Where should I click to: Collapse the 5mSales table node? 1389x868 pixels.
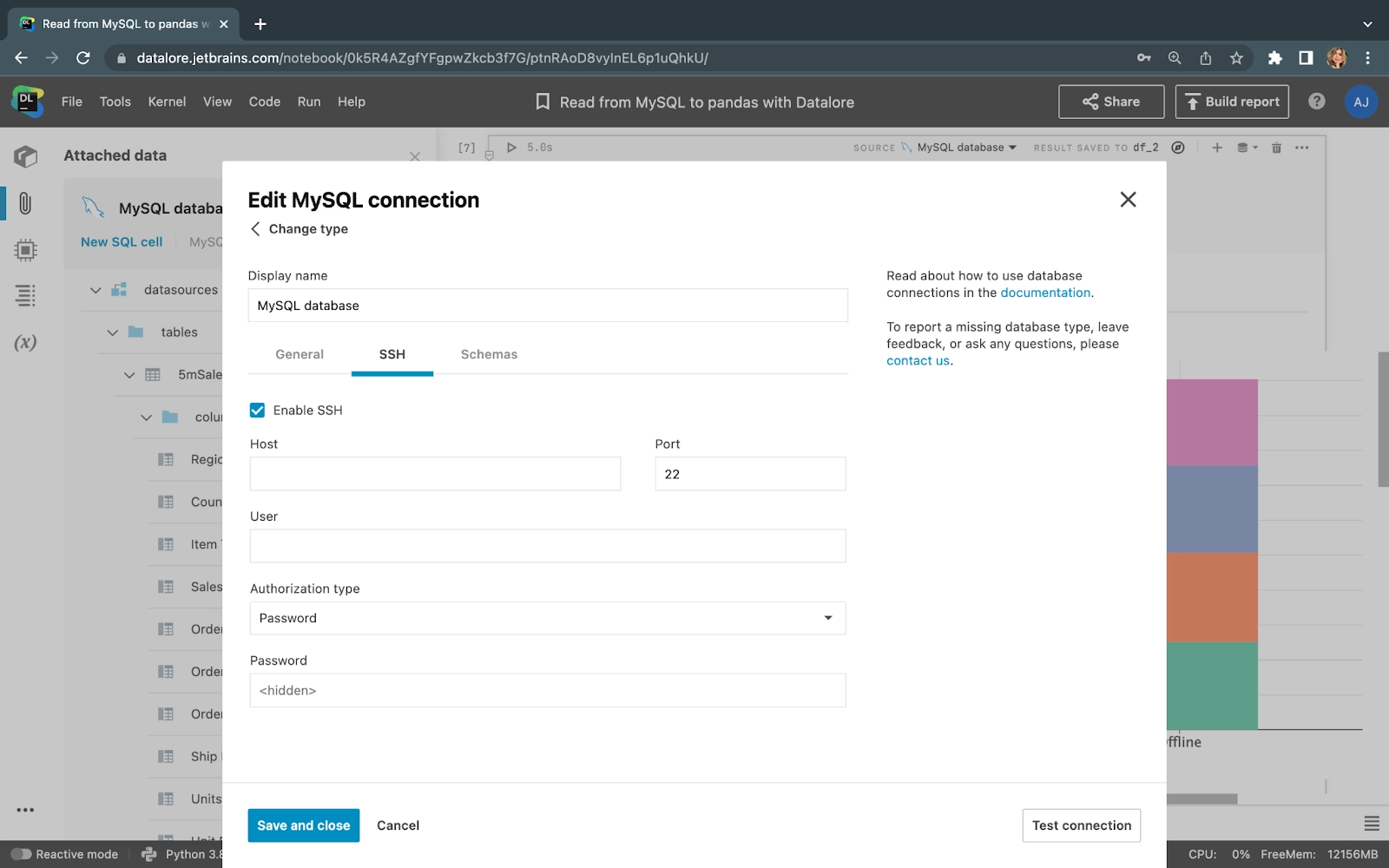(129, 375)
